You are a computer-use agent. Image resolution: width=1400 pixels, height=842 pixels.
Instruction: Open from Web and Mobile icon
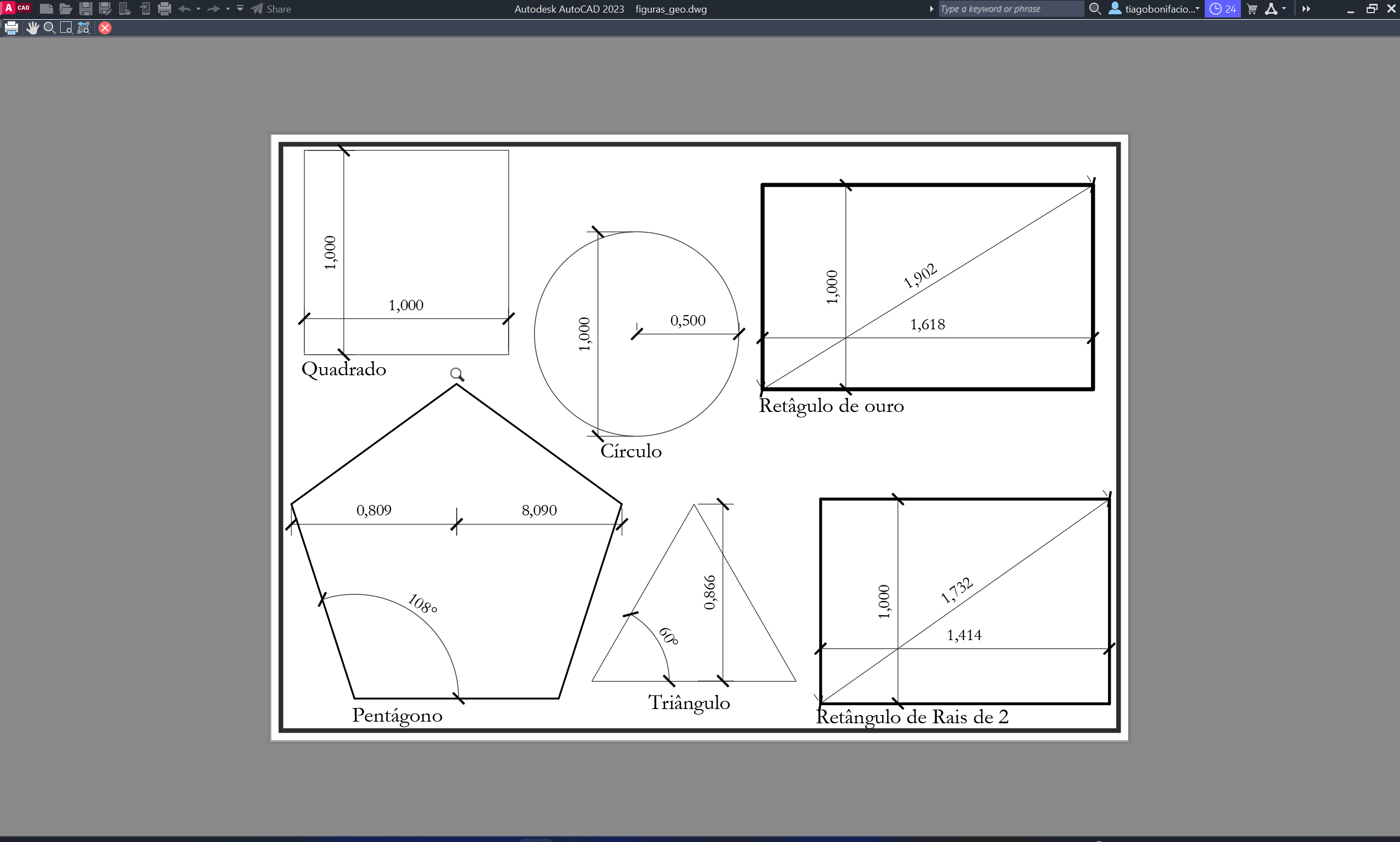(125, 9)
